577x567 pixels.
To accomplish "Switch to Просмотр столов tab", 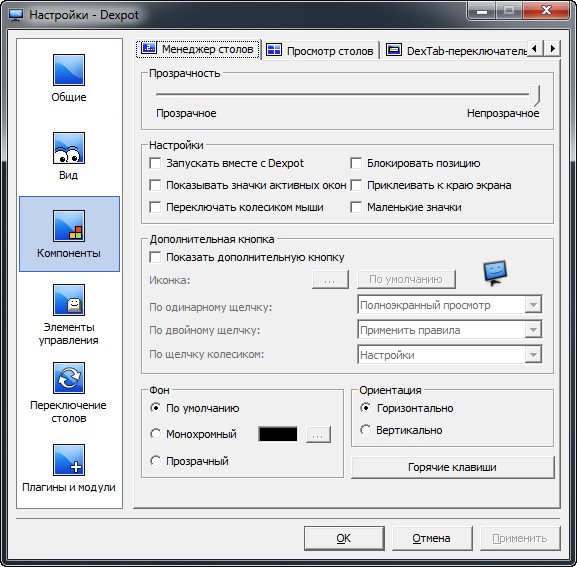I will pyautogui.click(x=320, y=50).
